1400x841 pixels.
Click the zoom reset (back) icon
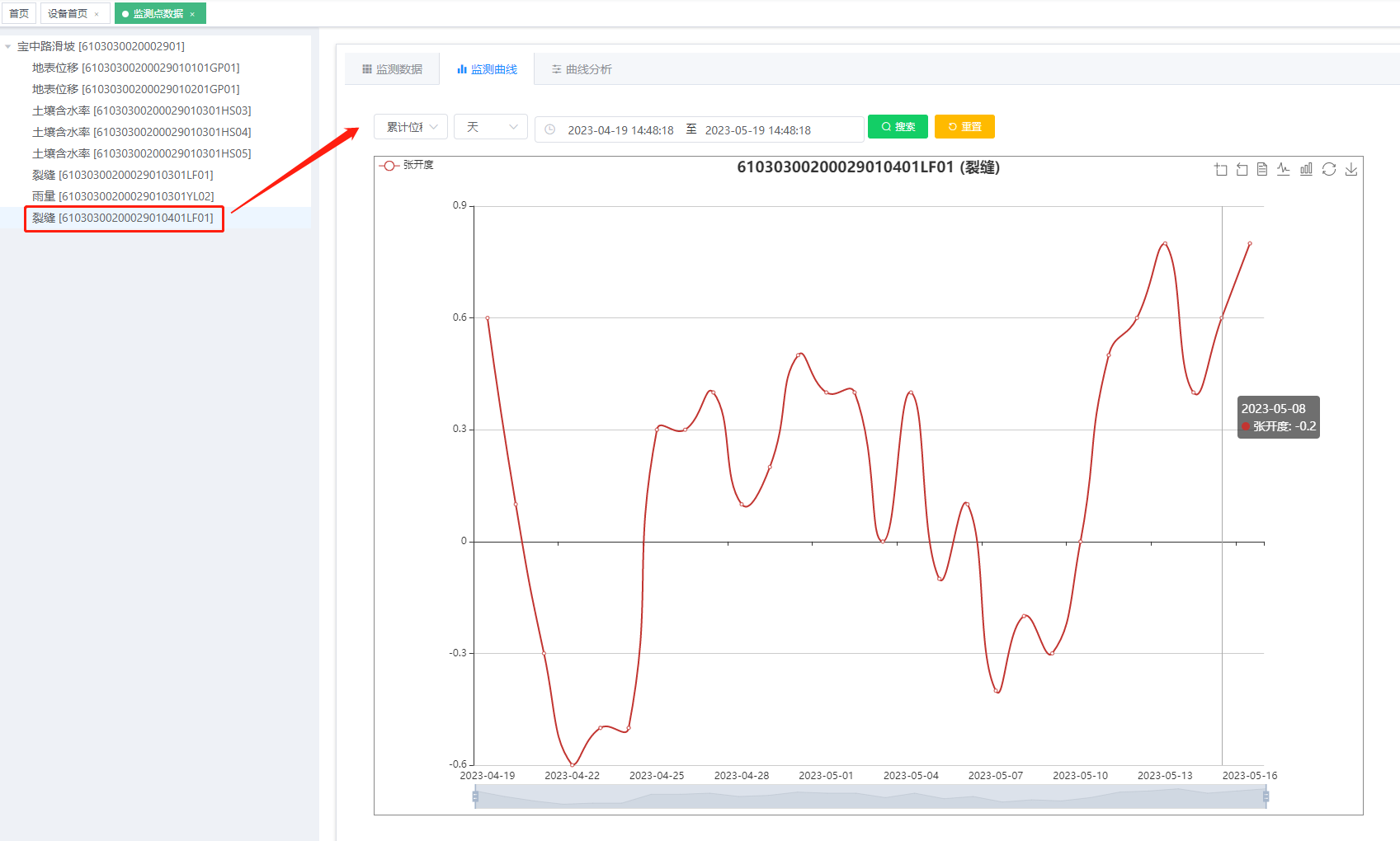coord(1242,169)
